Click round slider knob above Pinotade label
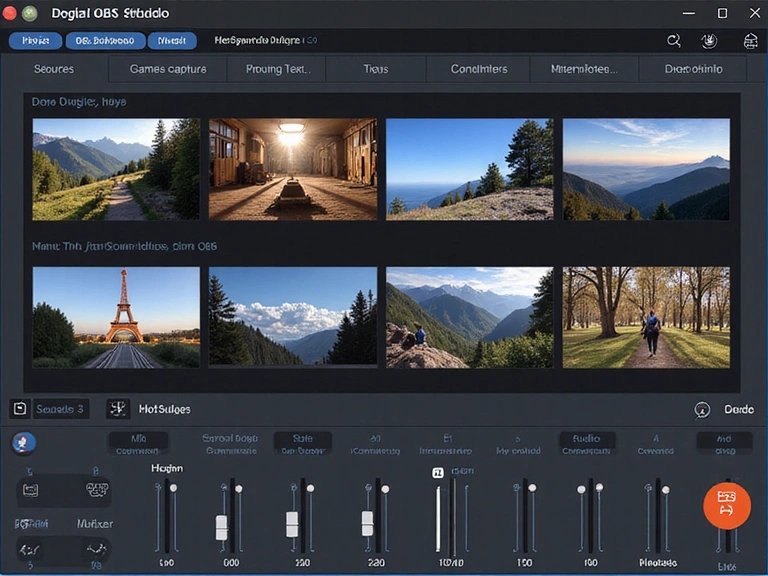Viewport: 768px width, 576px height. point(666,490)
